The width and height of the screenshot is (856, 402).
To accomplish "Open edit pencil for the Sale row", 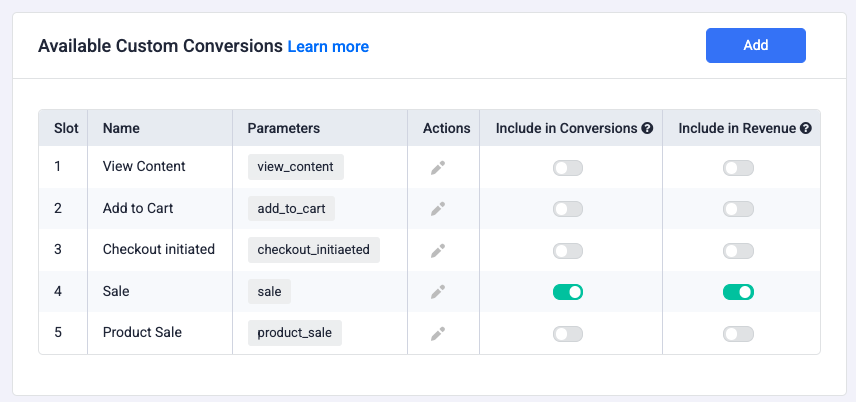I will point(438,292).
